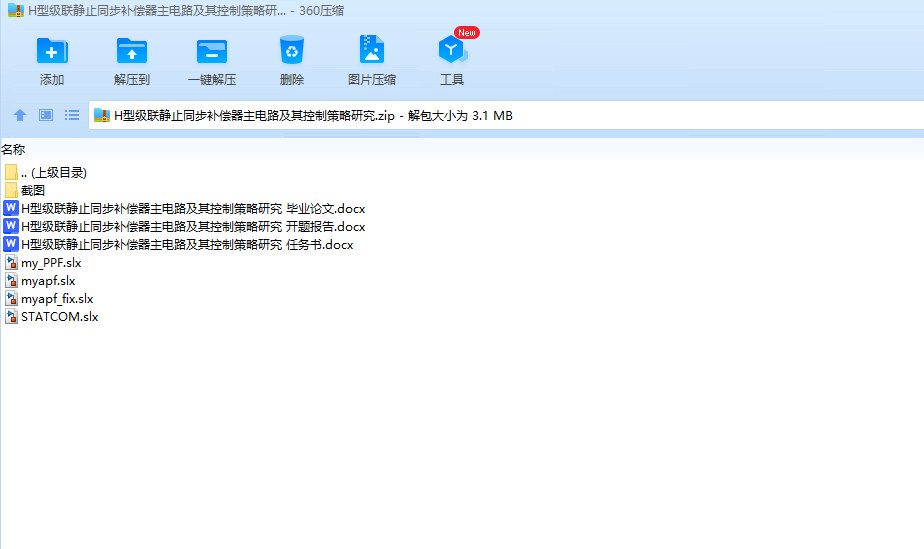Click the archive path address field
The height and width of the screenshot is (549, 924).
pyautogui.click(x=506, y=115)
